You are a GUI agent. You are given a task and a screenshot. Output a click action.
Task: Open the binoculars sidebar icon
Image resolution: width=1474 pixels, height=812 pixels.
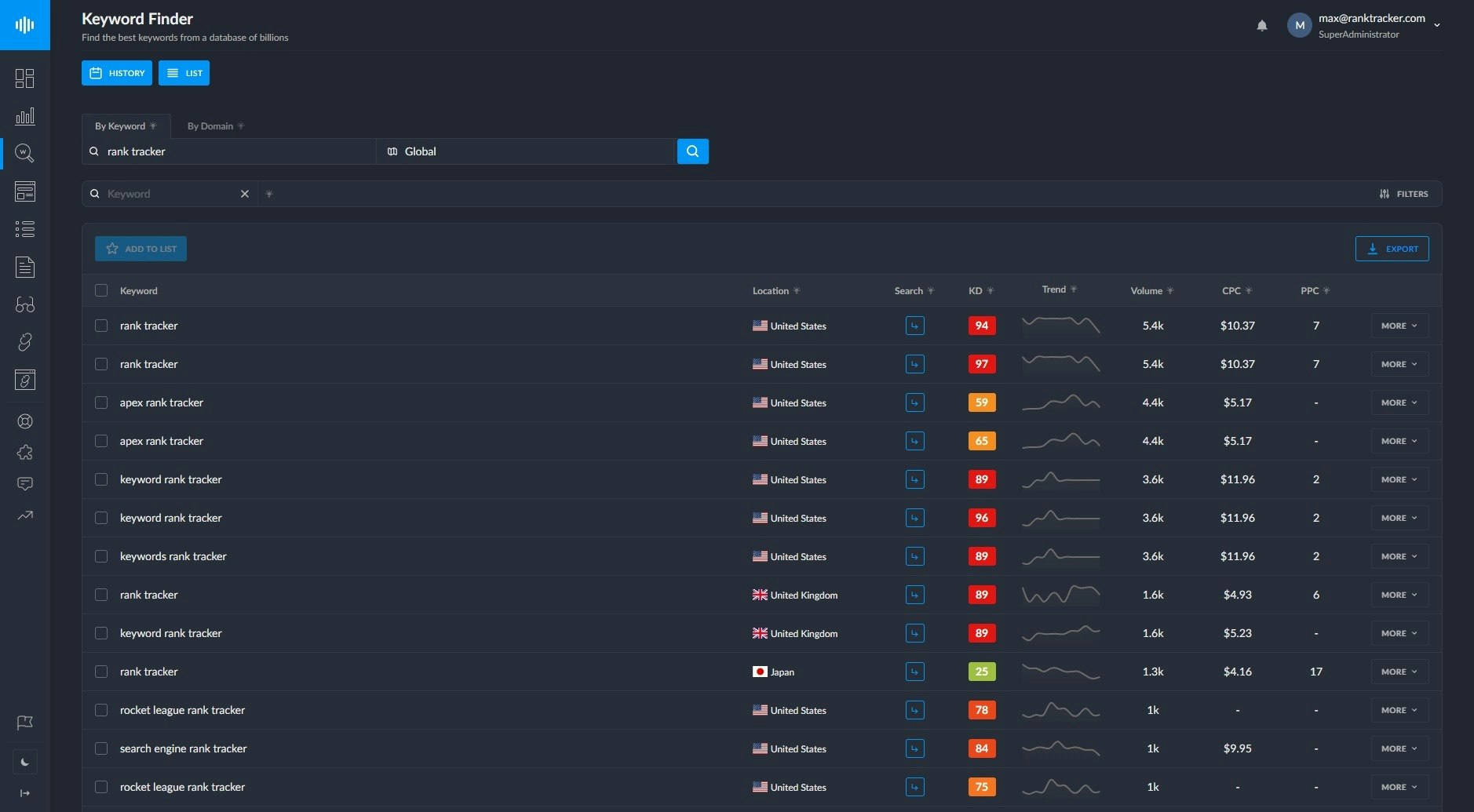pyautogui.click(x=25, y=304)
